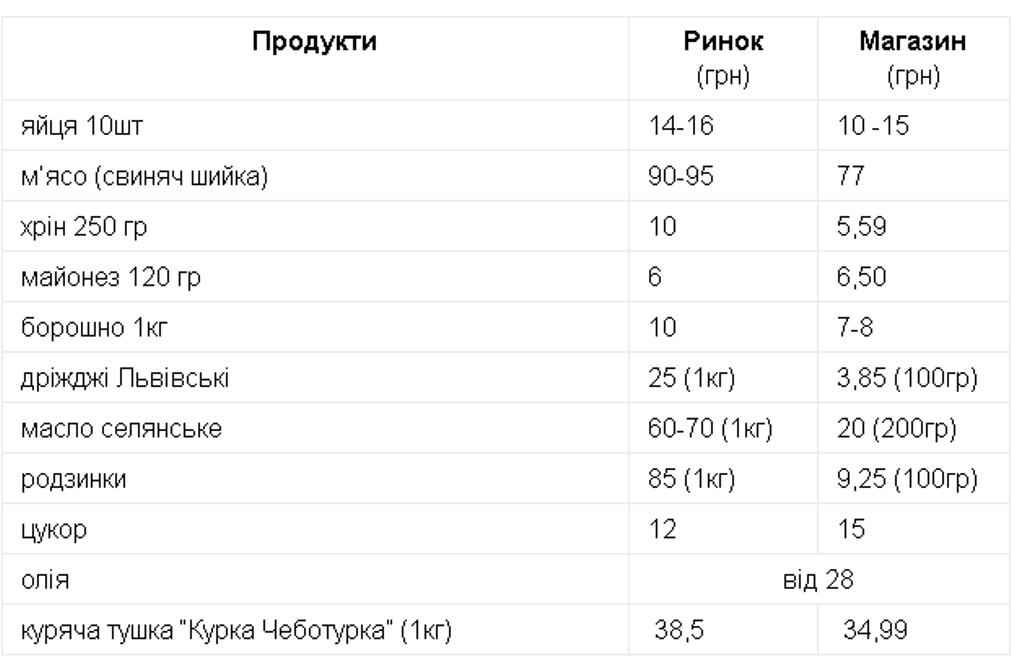Image resolution: width=1024 pixels, height=672 pixels.
Task: Select the "цукор" row label
Action: pyautogui.click(x=44, y=530)
